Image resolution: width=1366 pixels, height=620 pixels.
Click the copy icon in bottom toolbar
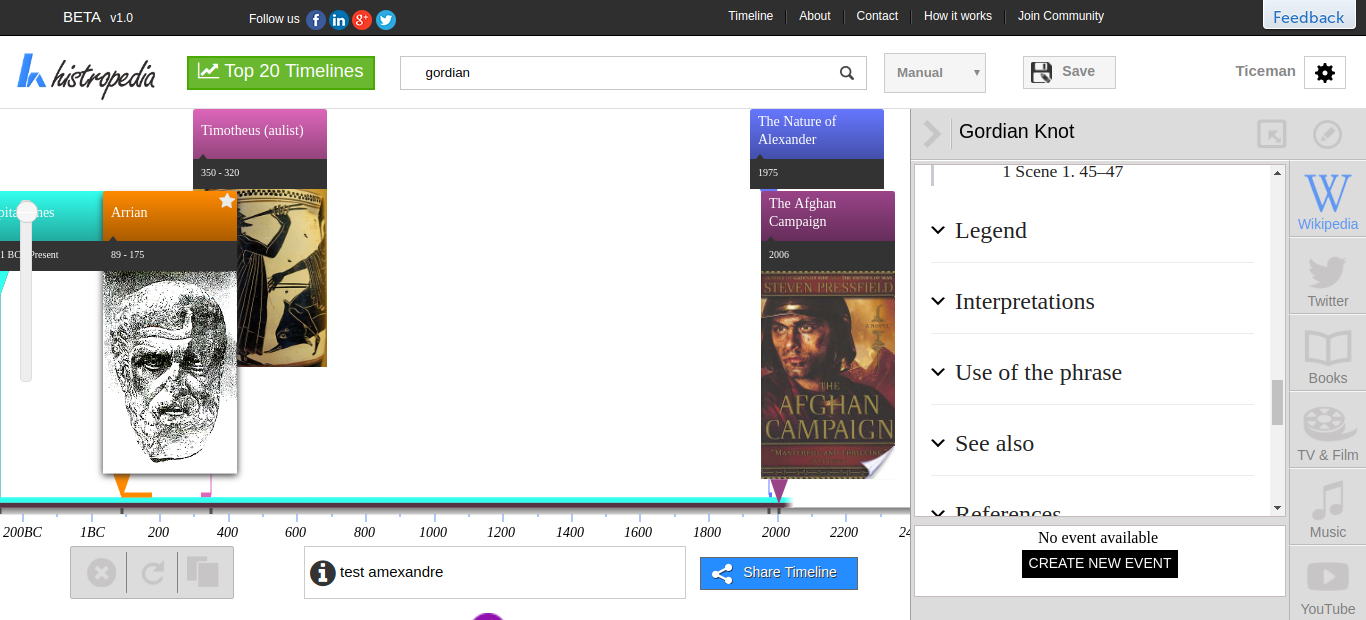click(x=202, y=572)
